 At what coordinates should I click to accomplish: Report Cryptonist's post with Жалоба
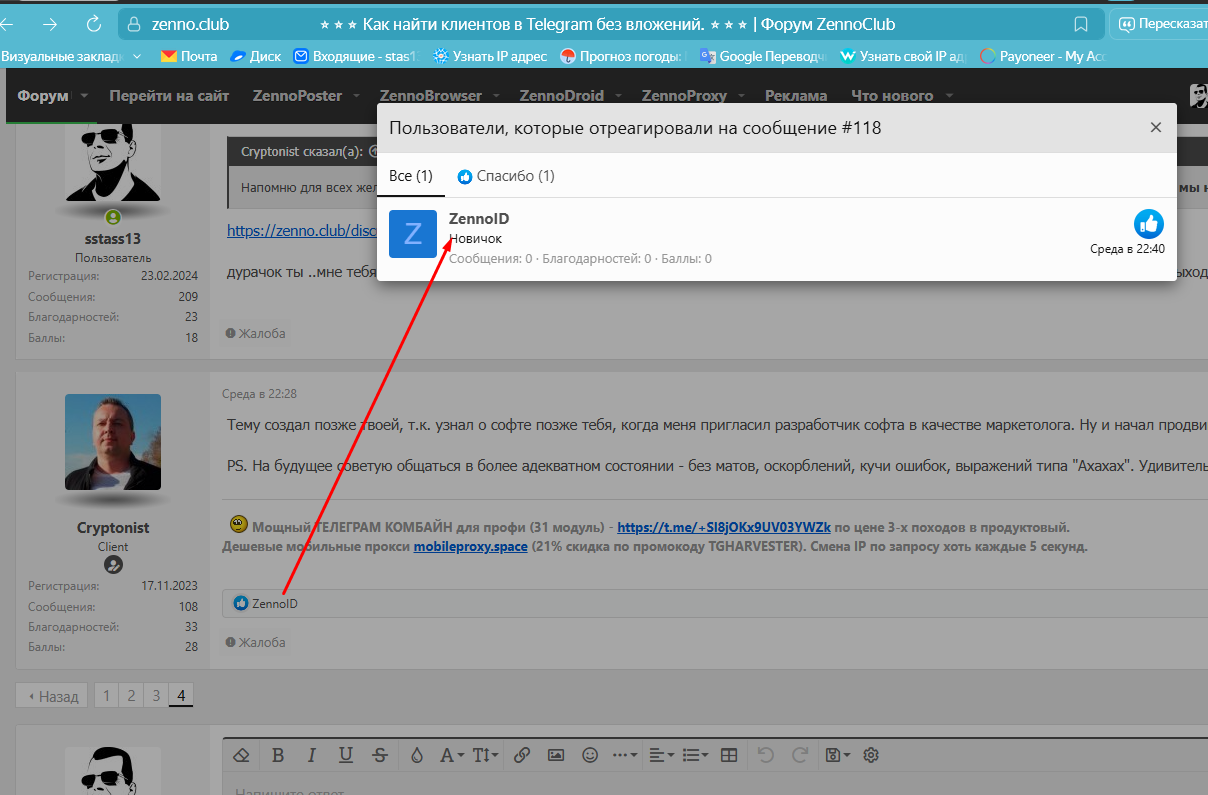click(x=255, y=642)
